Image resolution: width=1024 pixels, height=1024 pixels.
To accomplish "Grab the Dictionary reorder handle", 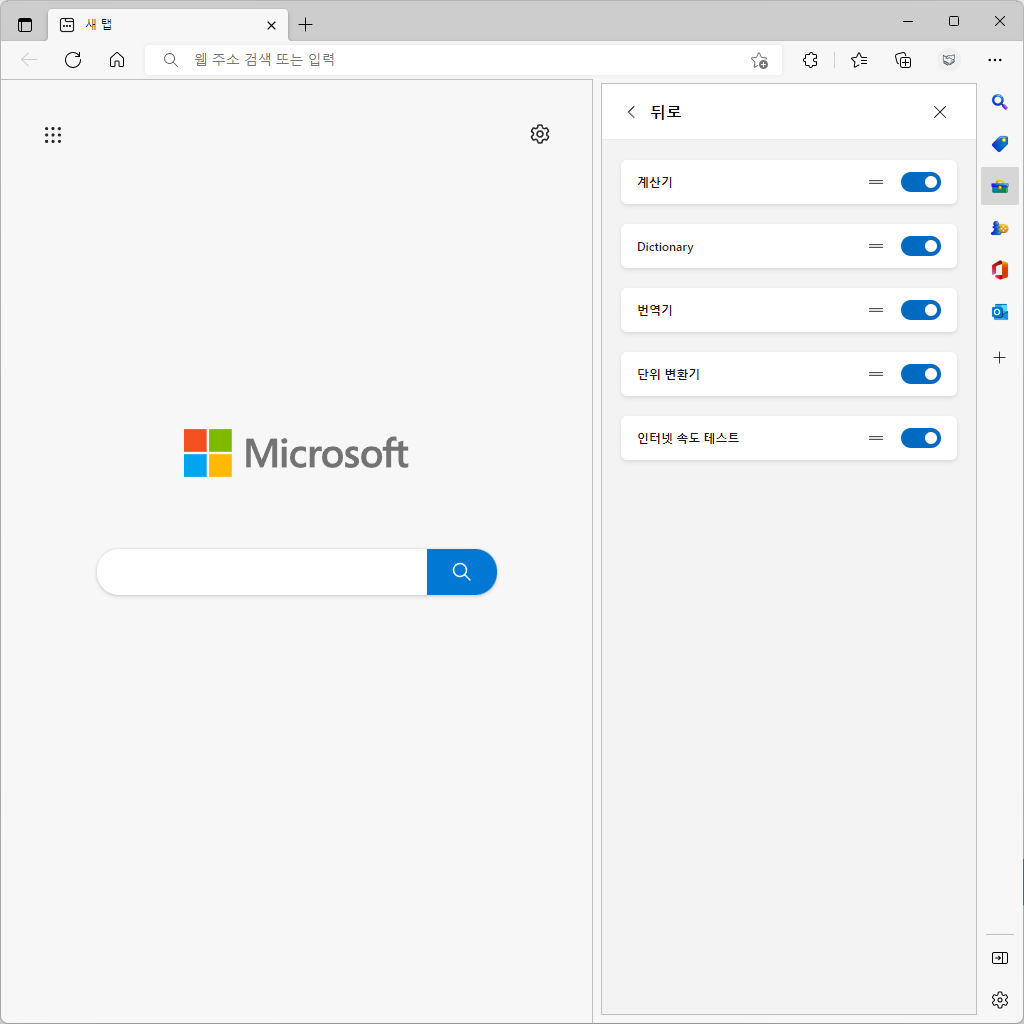I will point(876,246).
